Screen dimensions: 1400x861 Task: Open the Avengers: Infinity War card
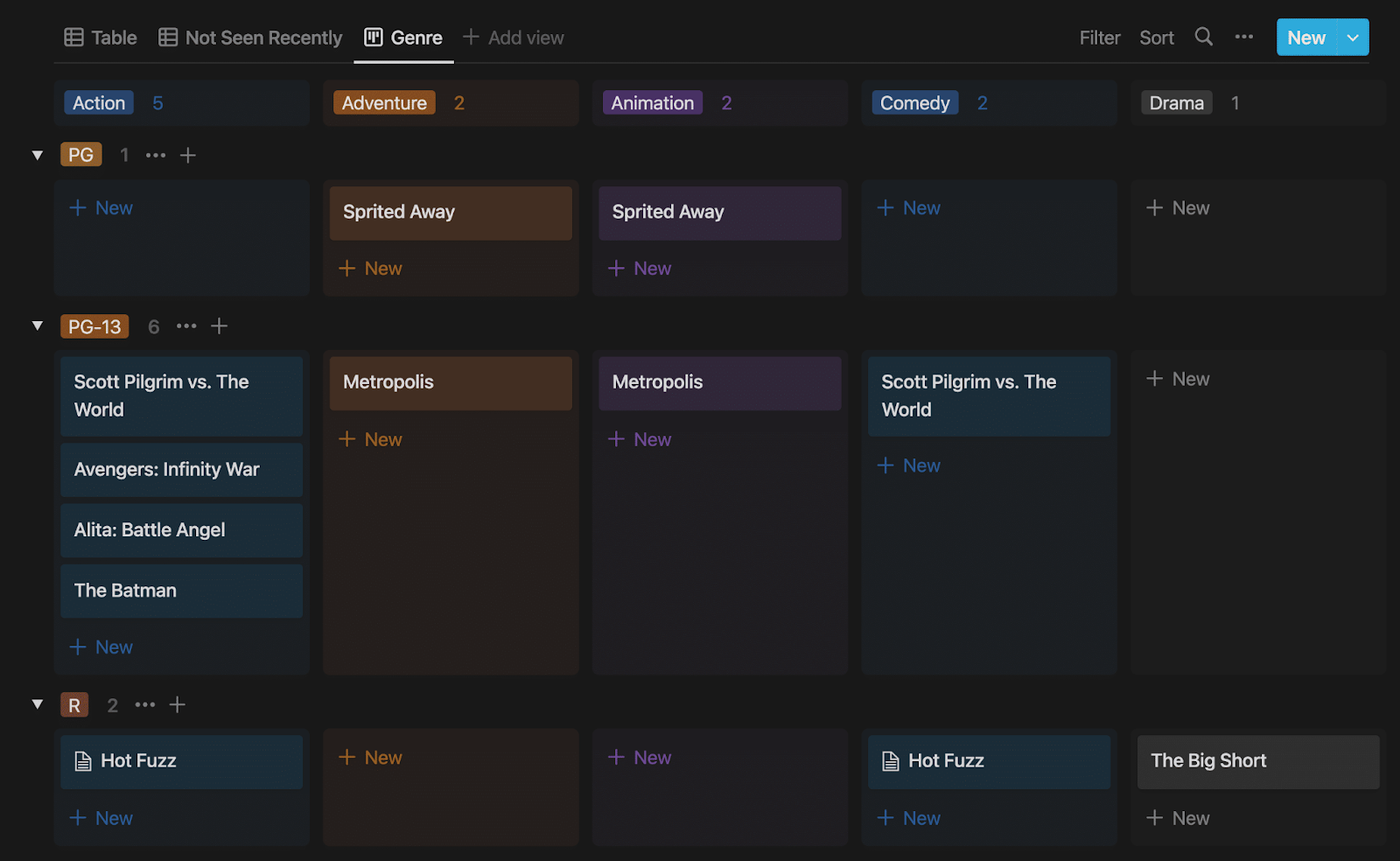coord(182,470)
